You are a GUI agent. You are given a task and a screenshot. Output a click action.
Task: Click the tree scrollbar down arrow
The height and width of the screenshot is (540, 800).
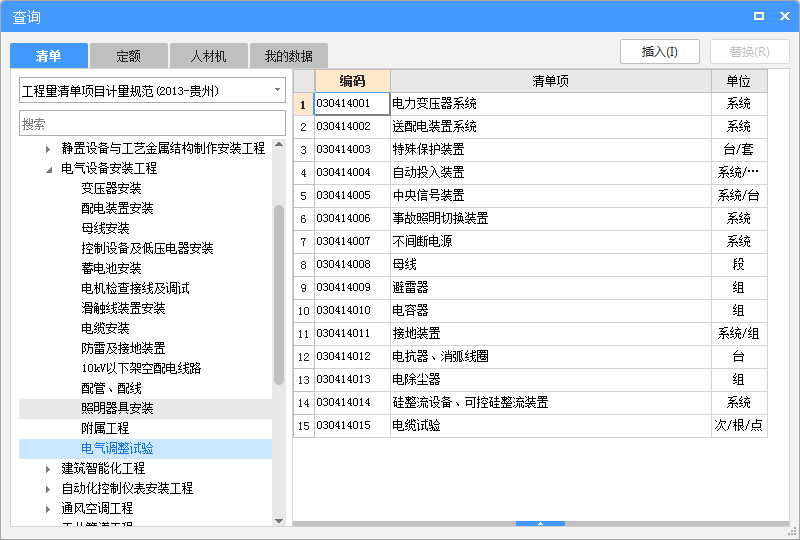tap(279, 521)
